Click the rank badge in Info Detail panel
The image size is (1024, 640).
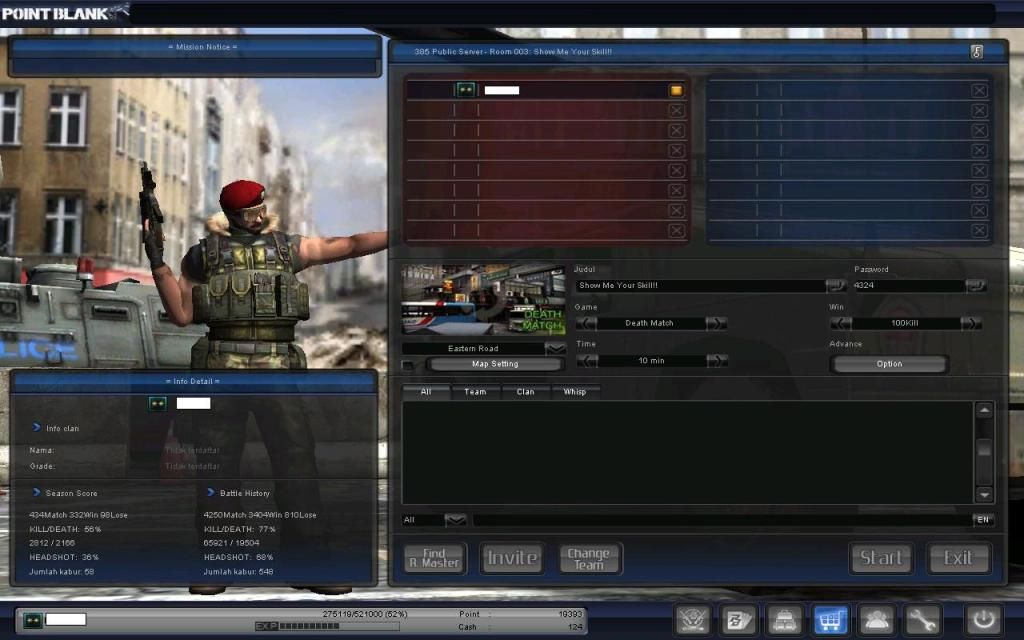coord(157,404)
